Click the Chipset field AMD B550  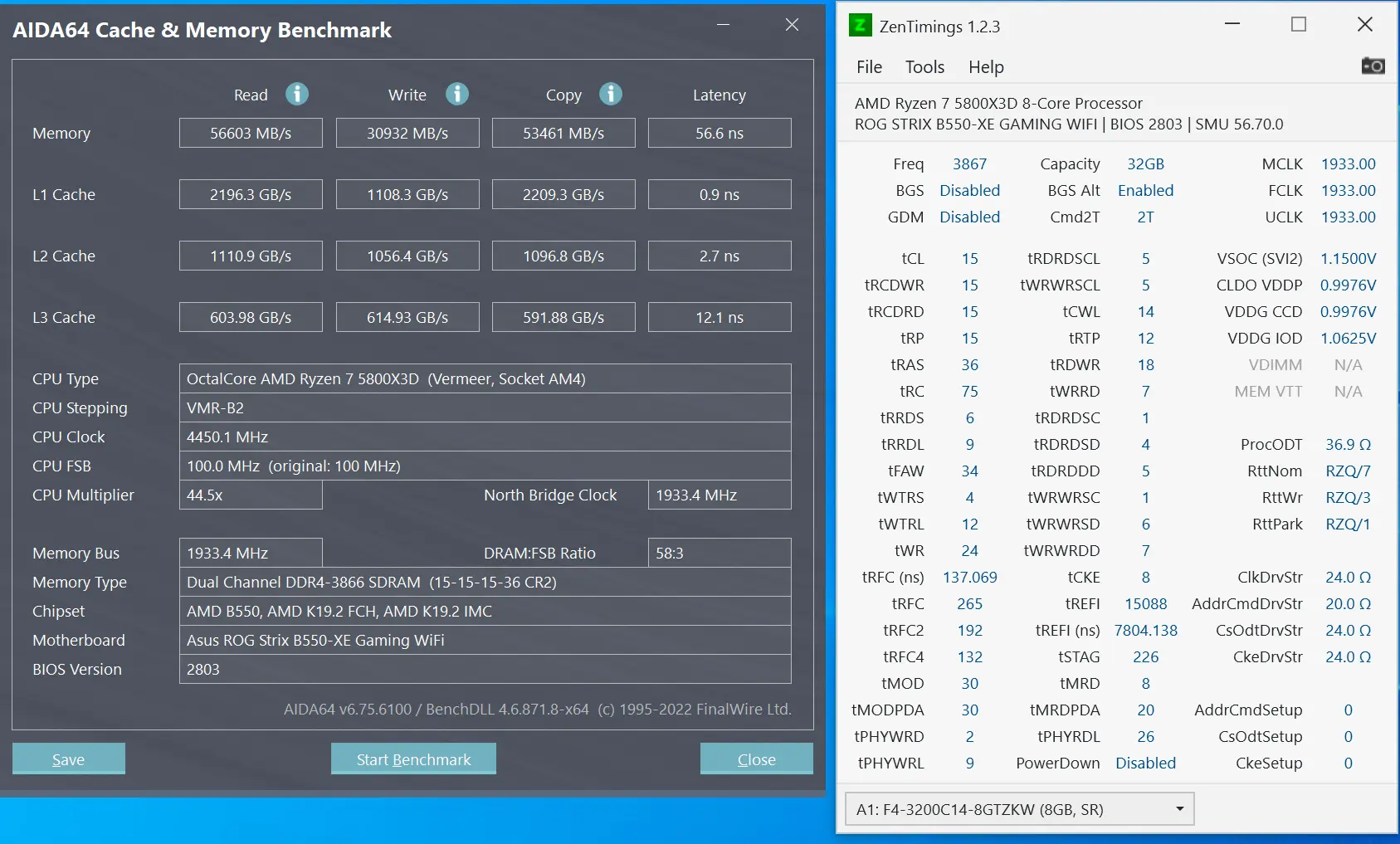[485, 611]
